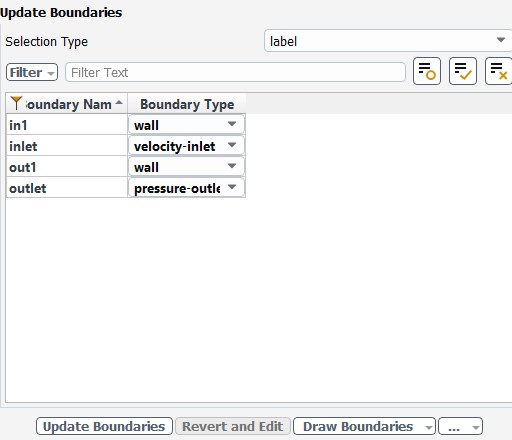This screenshot has height=440, width=512.
Task: Click the funnel icon in Boundary Name header
Action: click(16, 103)
